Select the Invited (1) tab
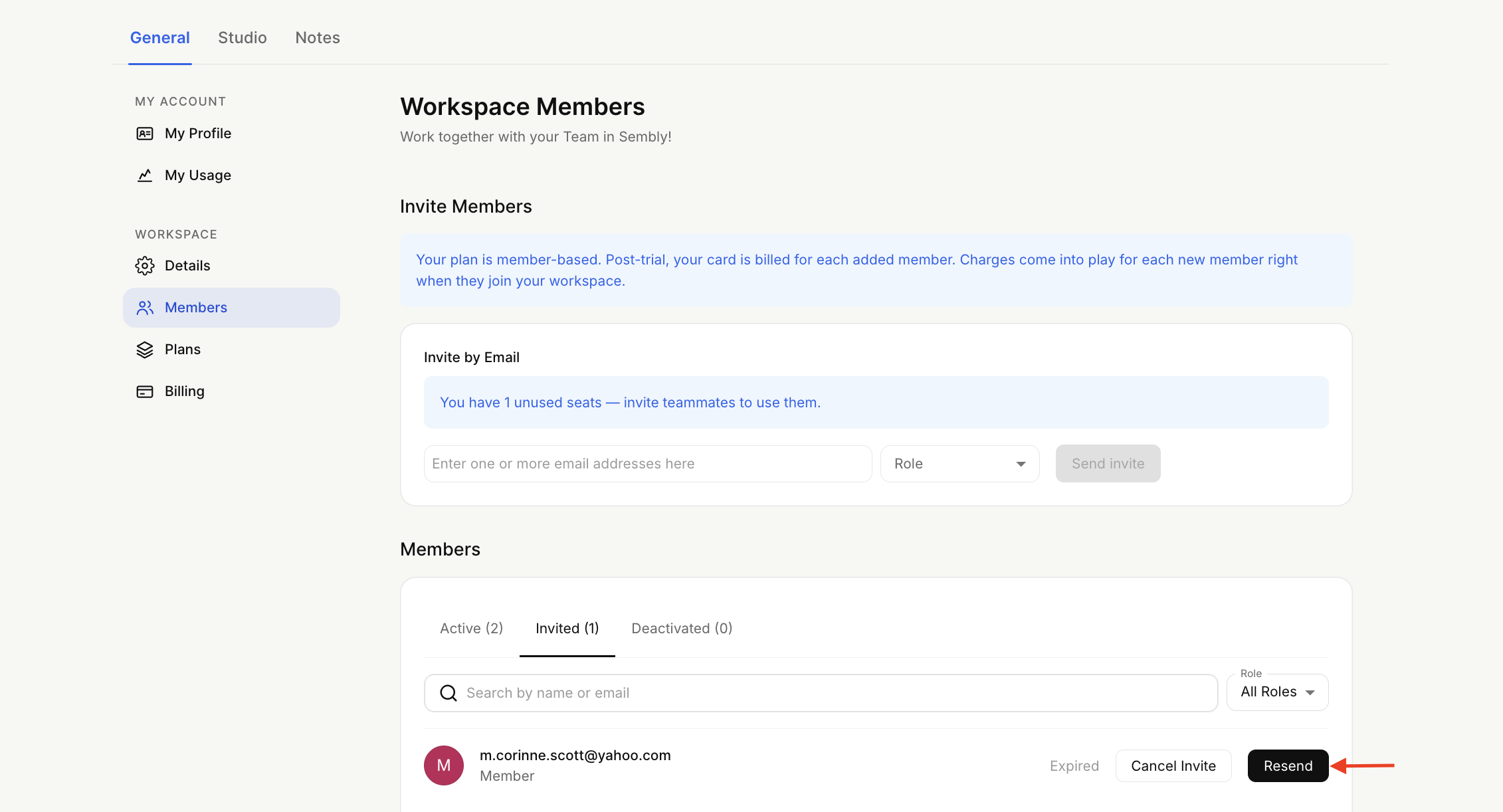The image size is (1503, 812). tap(567, 629)
